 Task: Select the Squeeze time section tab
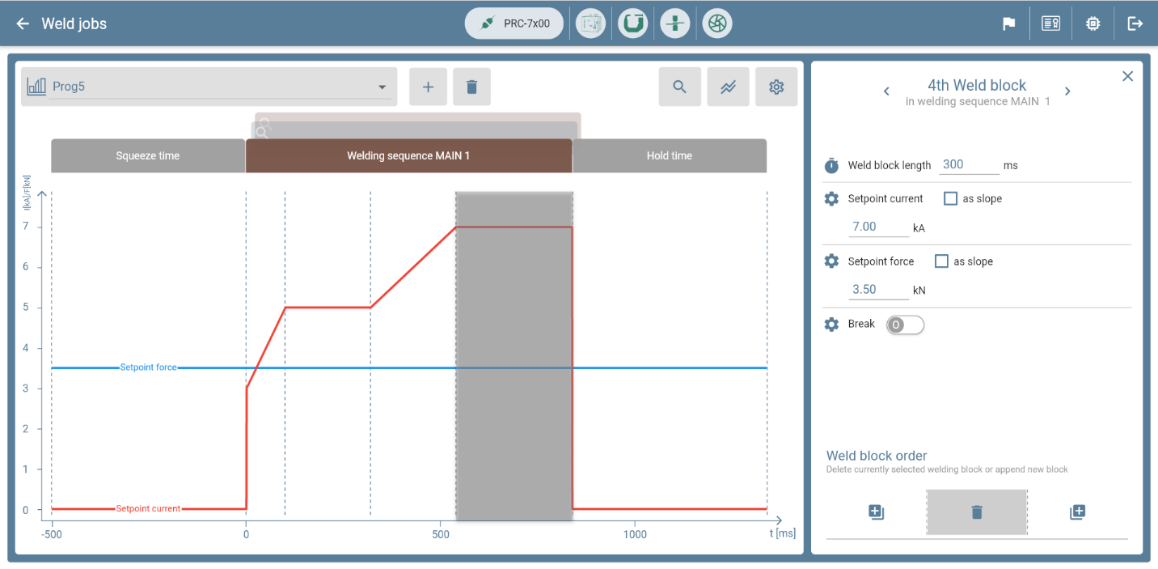[x=148, y=156]
